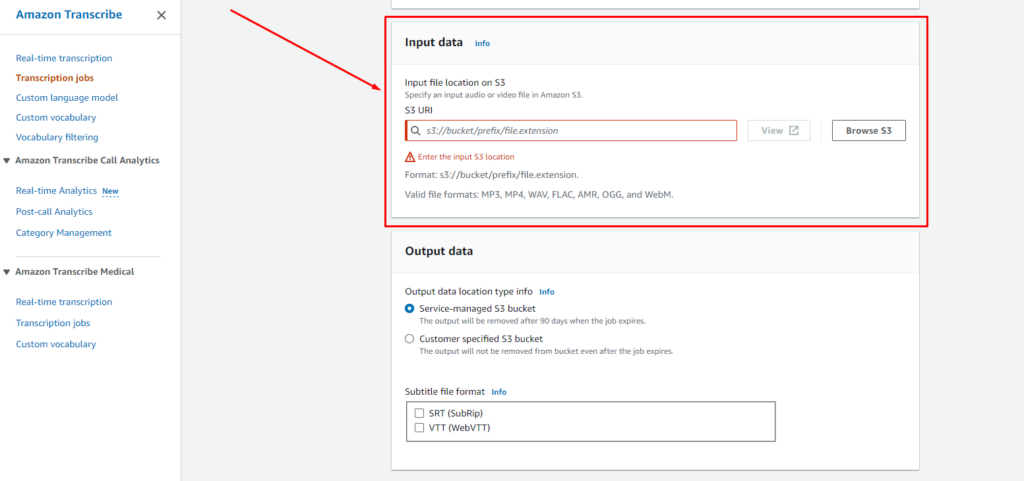Click the Output data heading
This screenshot has height=481, width=1024.
(439, 251)
